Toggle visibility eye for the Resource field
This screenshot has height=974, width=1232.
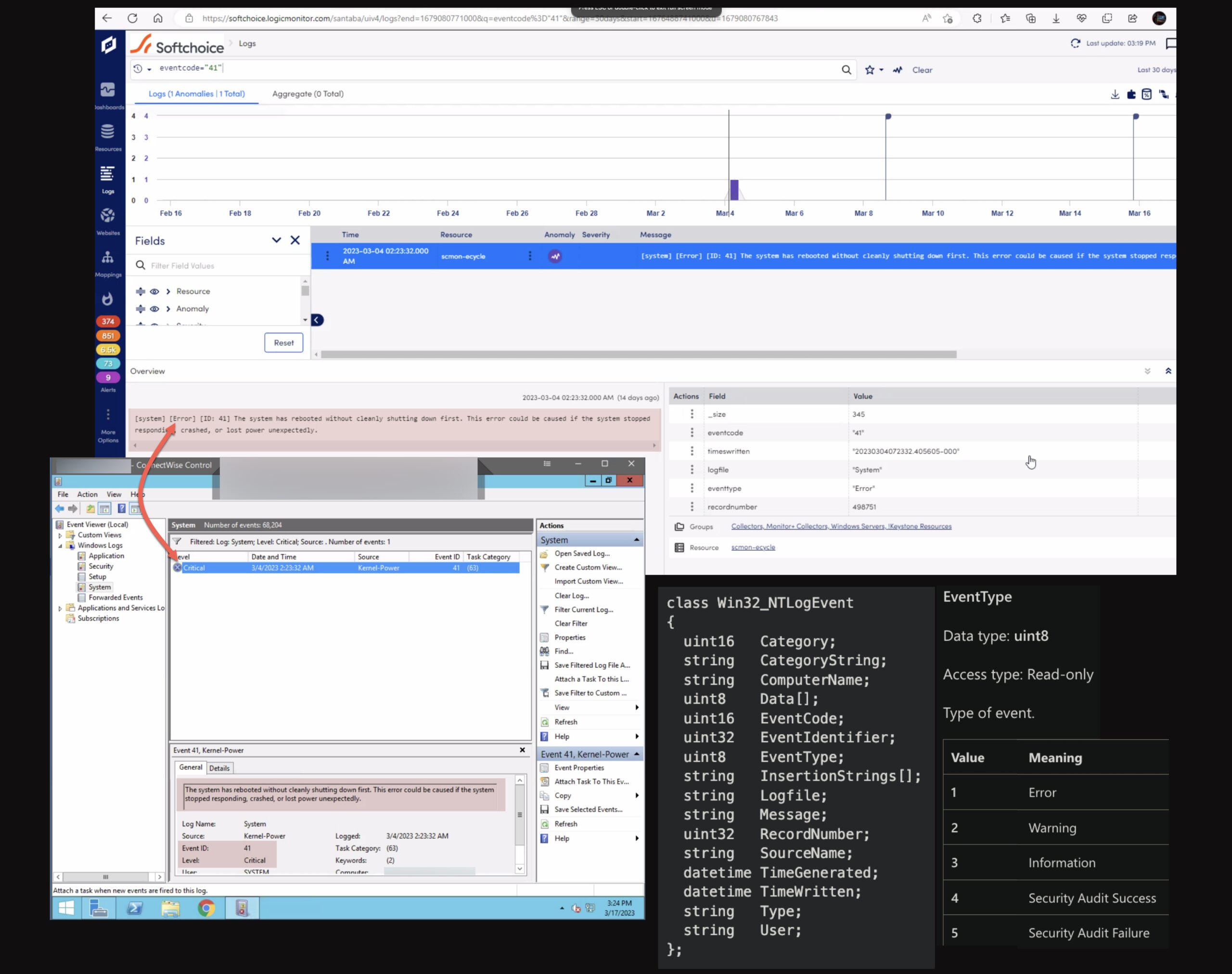pos(154,291)
